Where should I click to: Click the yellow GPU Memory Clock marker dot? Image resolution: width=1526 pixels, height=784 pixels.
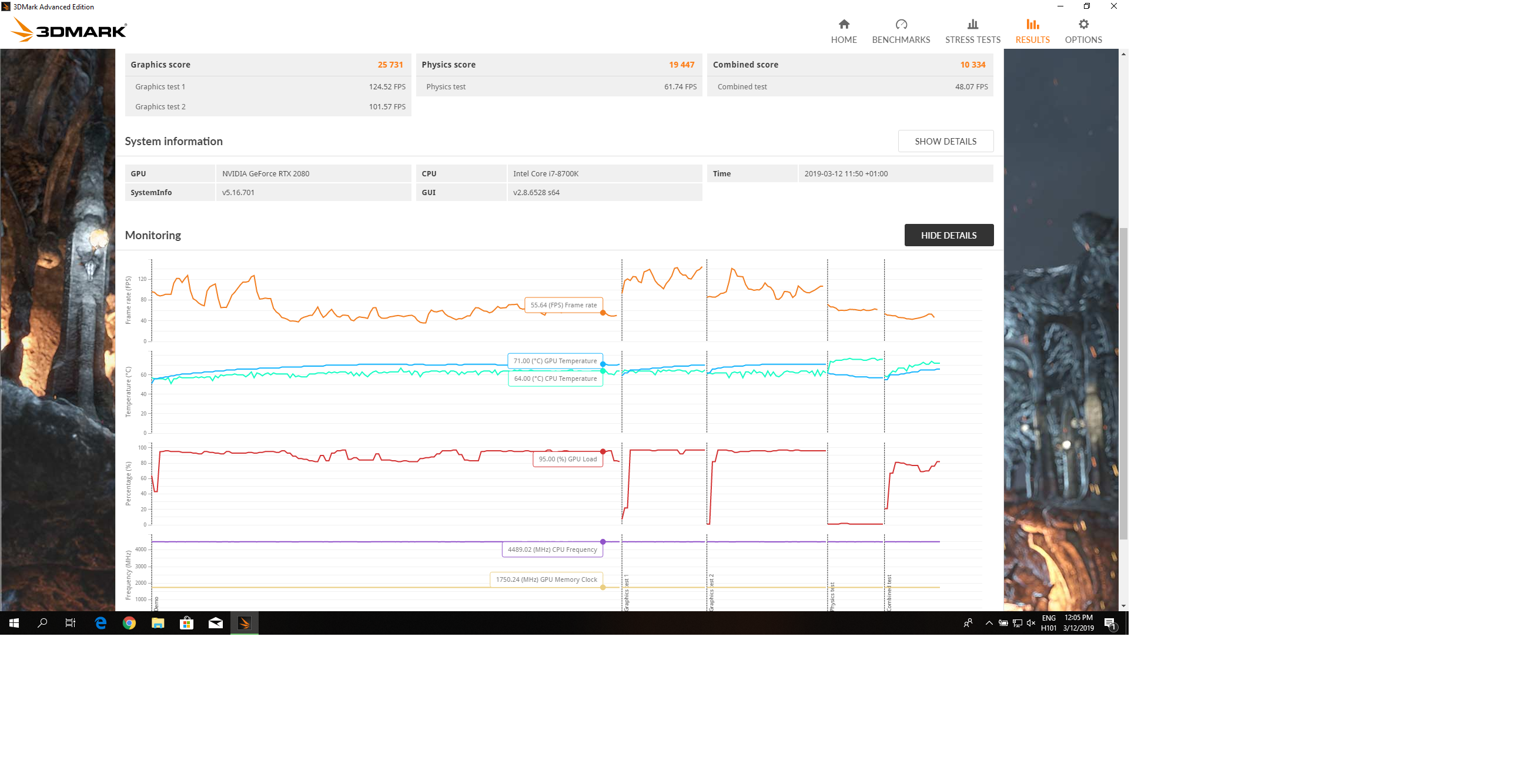click(x=603, y=587)
